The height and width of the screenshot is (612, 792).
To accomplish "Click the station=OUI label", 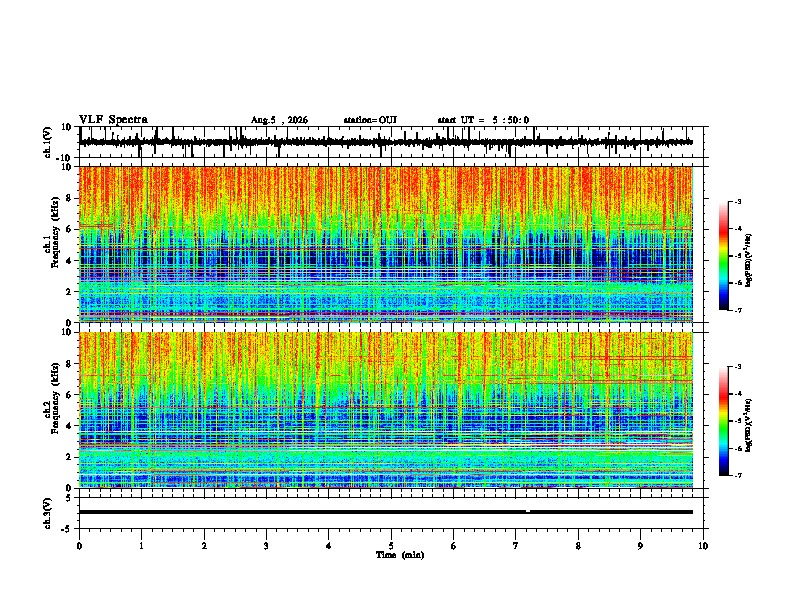I will (370, 120).
